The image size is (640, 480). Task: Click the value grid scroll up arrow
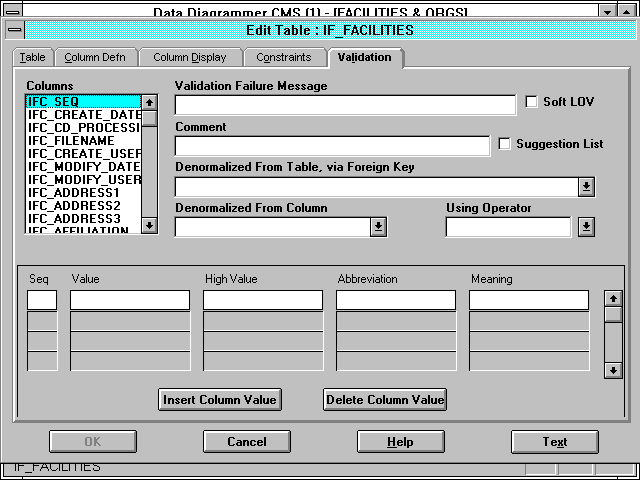pyautogui.click(x=613, y=298)
